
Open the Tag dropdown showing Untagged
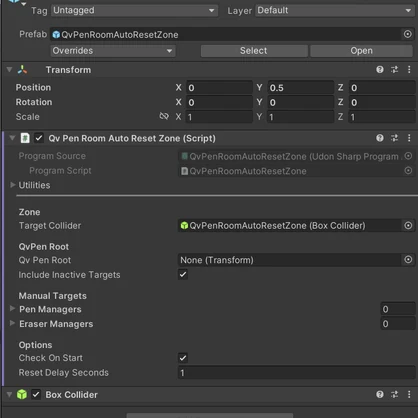pos(134,10)
